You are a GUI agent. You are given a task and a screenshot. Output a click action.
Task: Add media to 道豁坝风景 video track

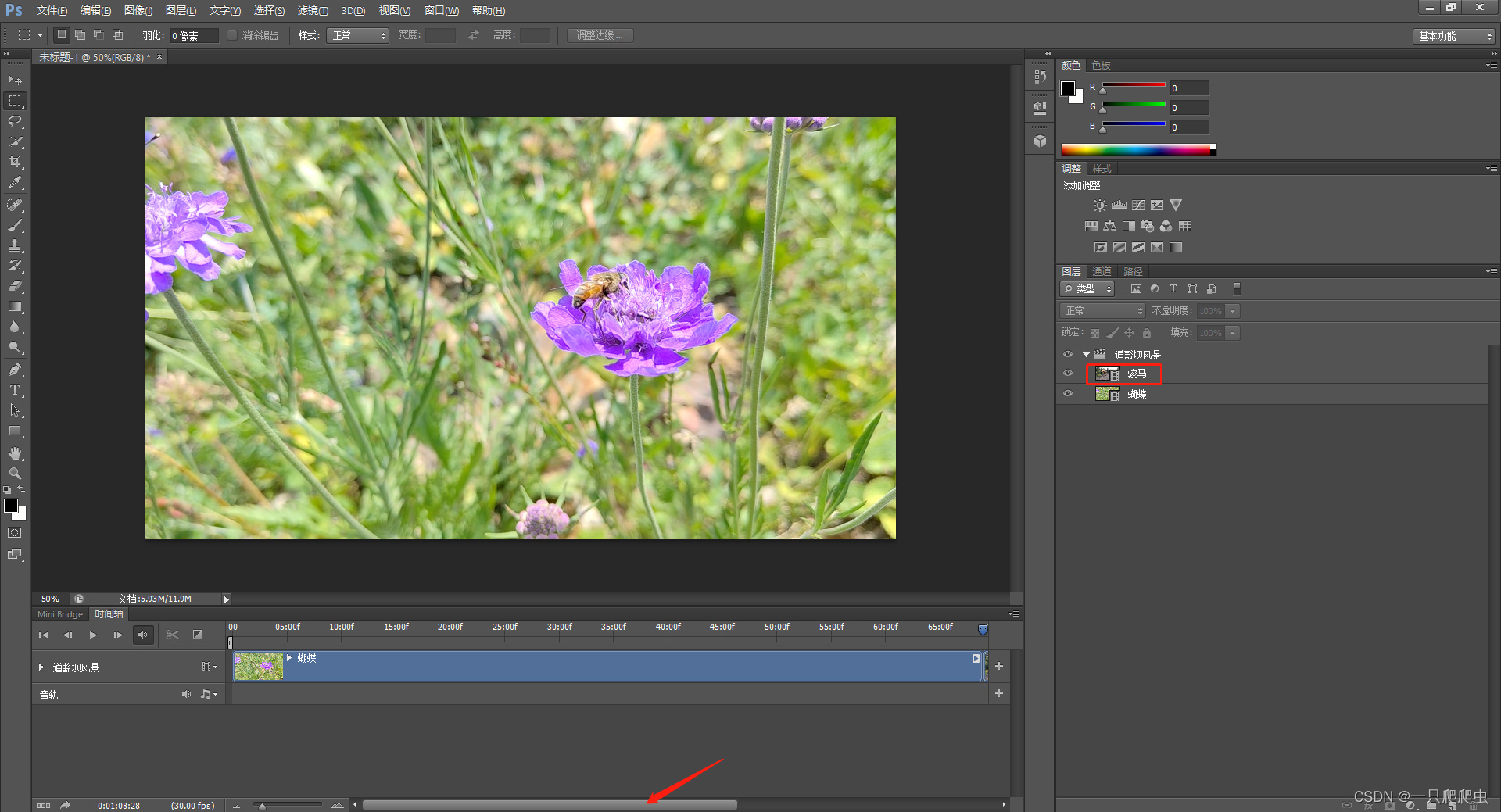click(x=999, y=666)
